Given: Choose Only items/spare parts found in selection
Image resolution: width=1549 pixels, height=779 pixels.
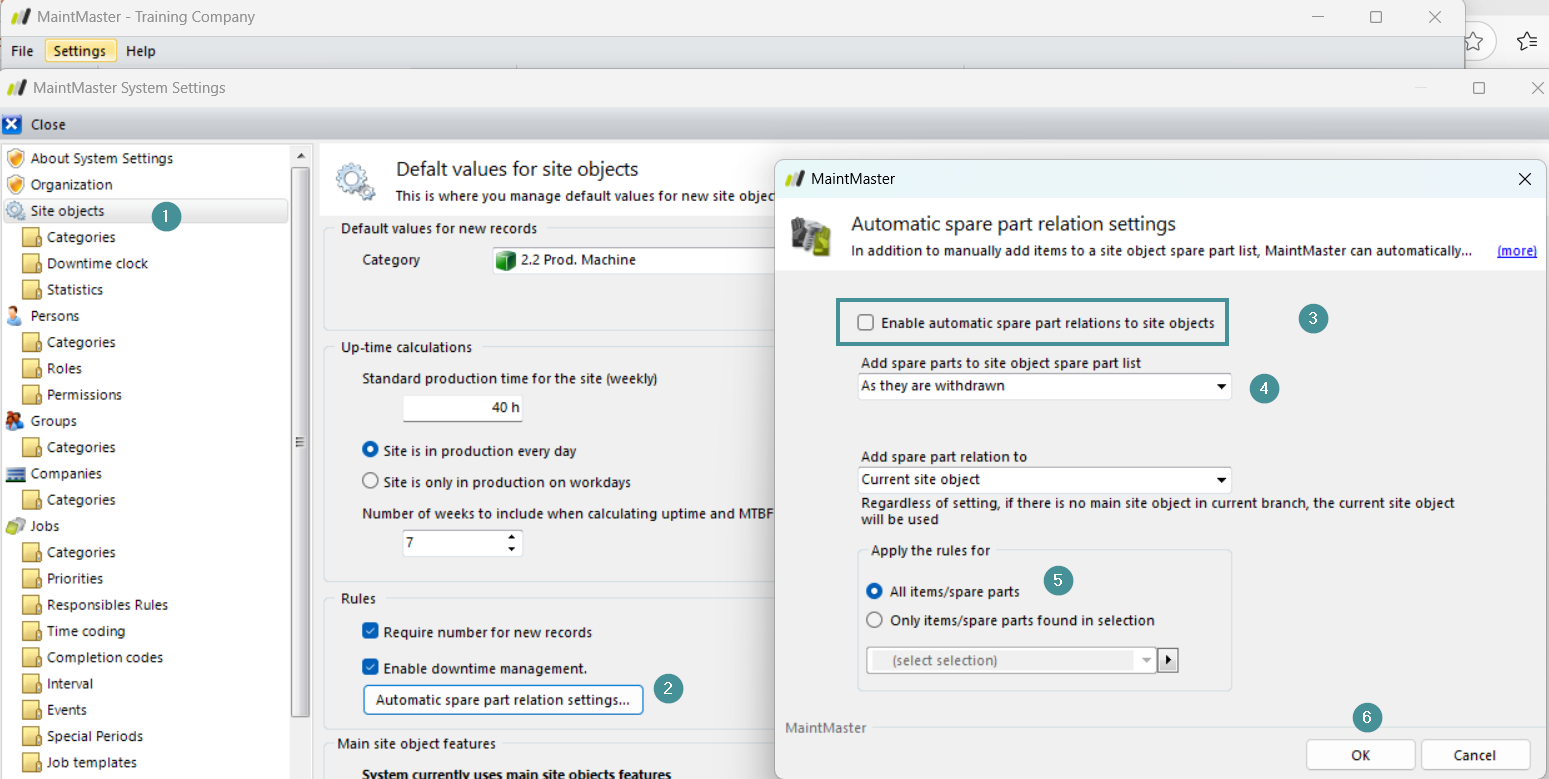Looking at the screenshot, I should [874, 621].
